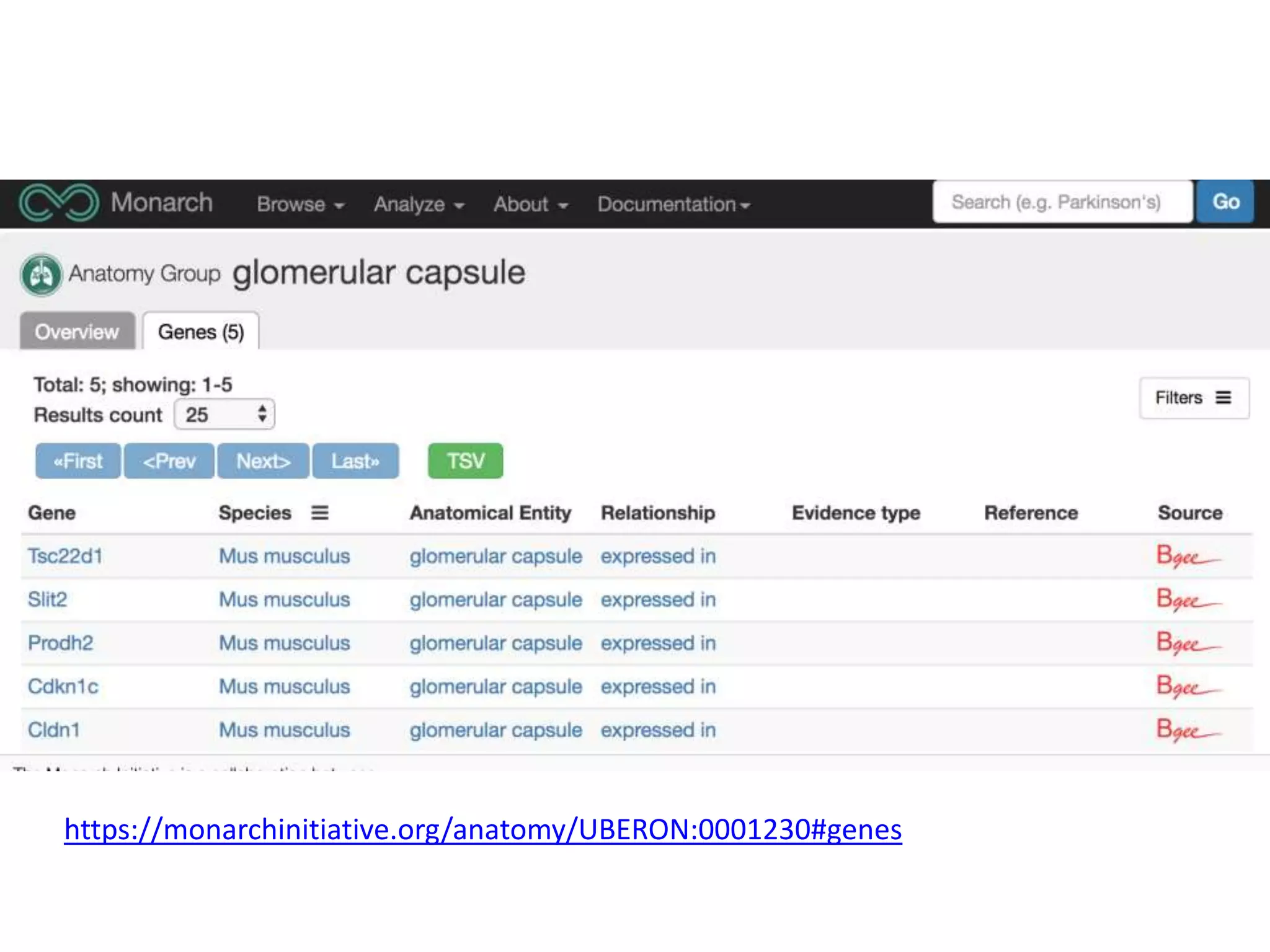Open Species column filter menu icon
Screen dimensions: 1270x952
click(x=319, y=513)
